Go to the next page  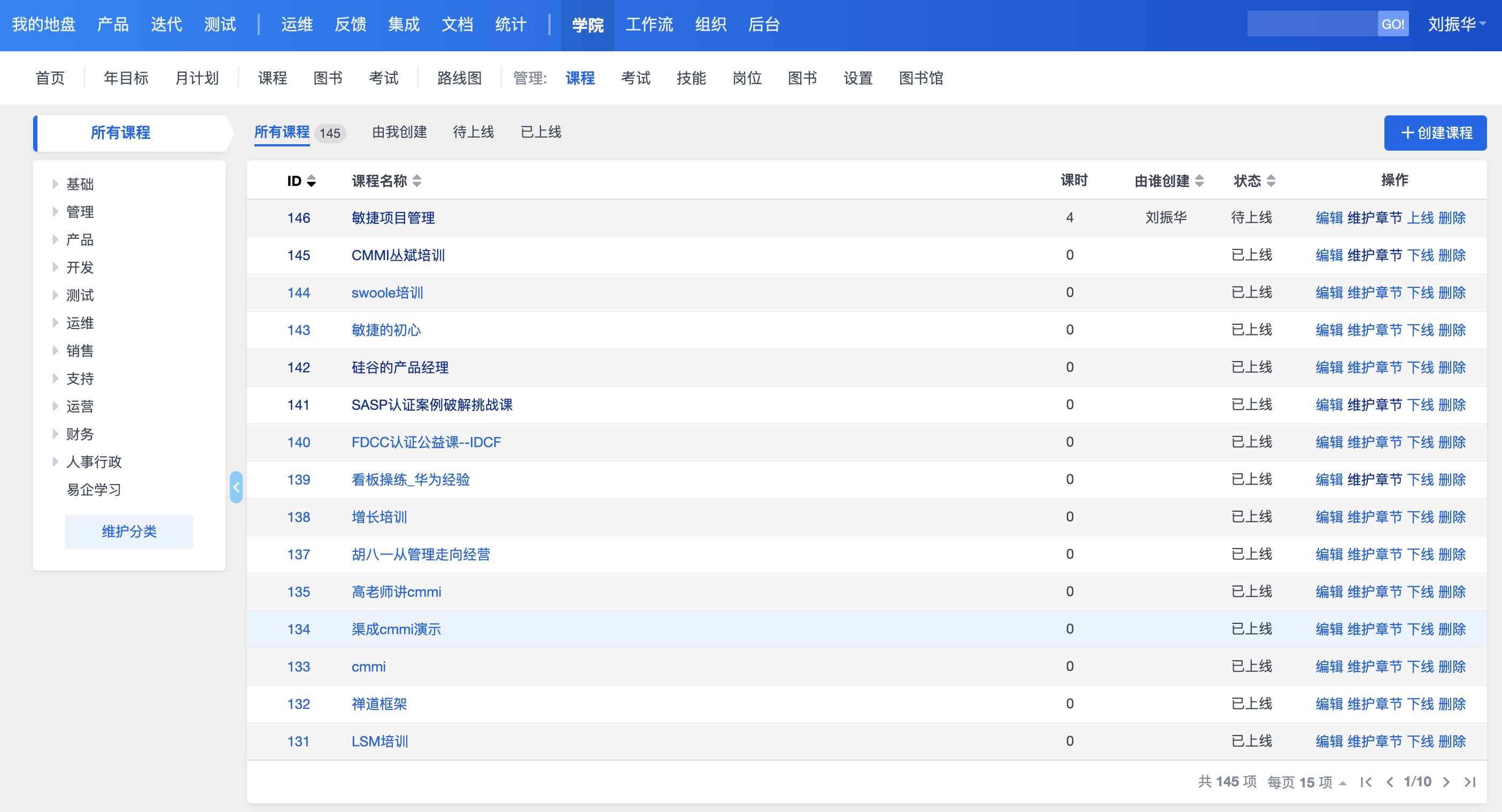click(x=1446, y=782)
